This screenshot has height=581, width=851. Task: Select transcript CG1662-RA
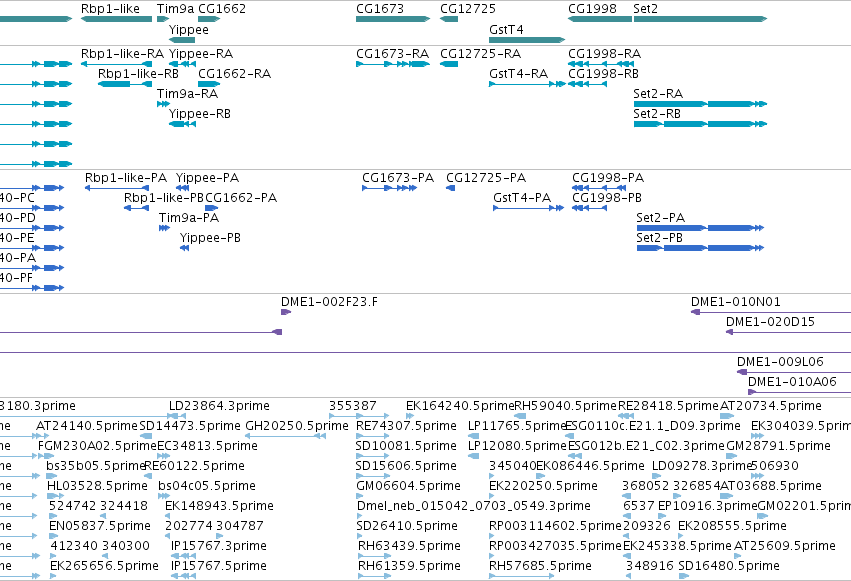coord(209,84)
